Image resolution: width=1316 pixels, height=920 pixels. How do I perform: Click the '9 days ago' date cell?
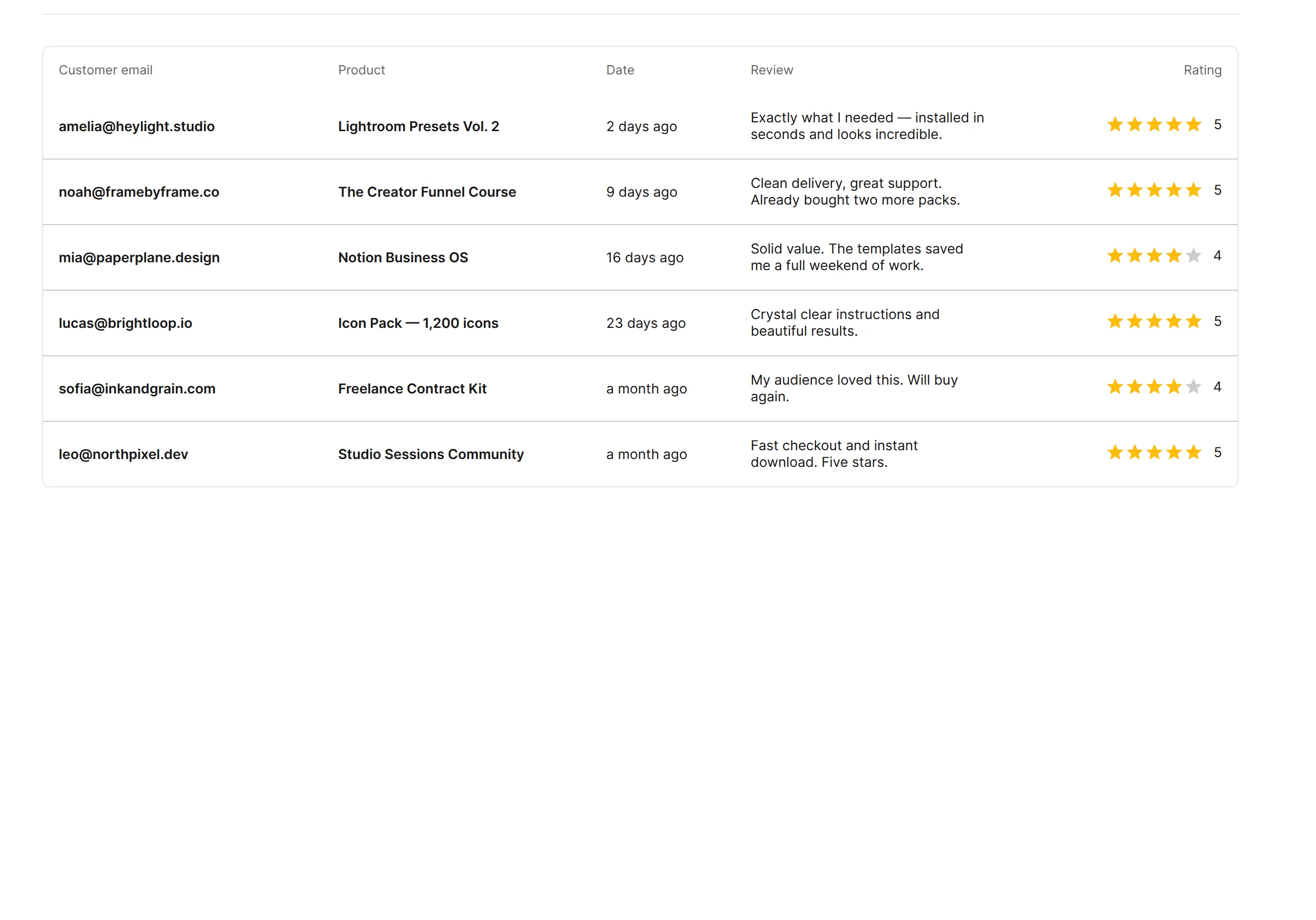(x=641, y=192)
